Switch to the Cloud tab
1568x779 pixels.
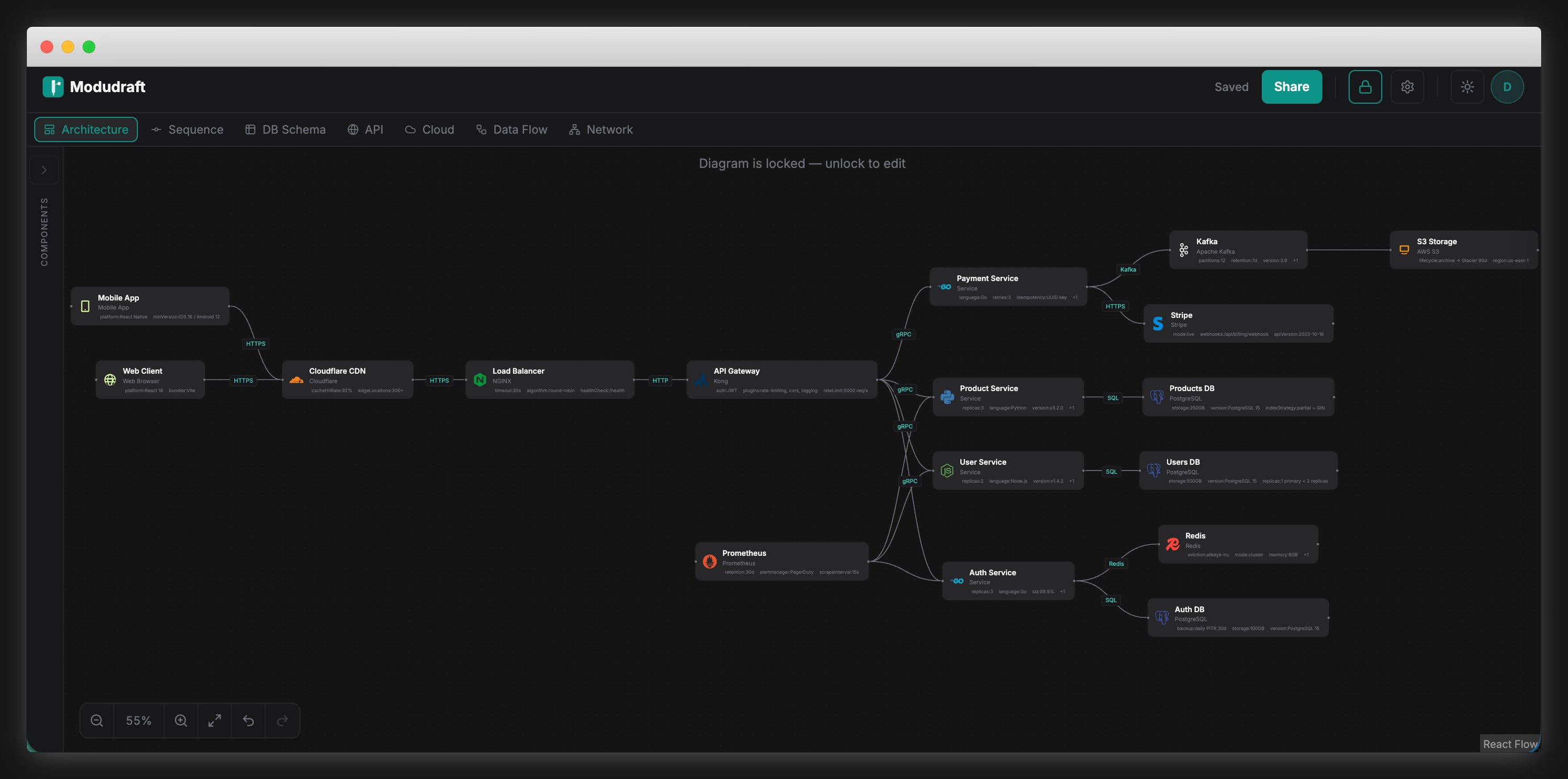(430, 129)
